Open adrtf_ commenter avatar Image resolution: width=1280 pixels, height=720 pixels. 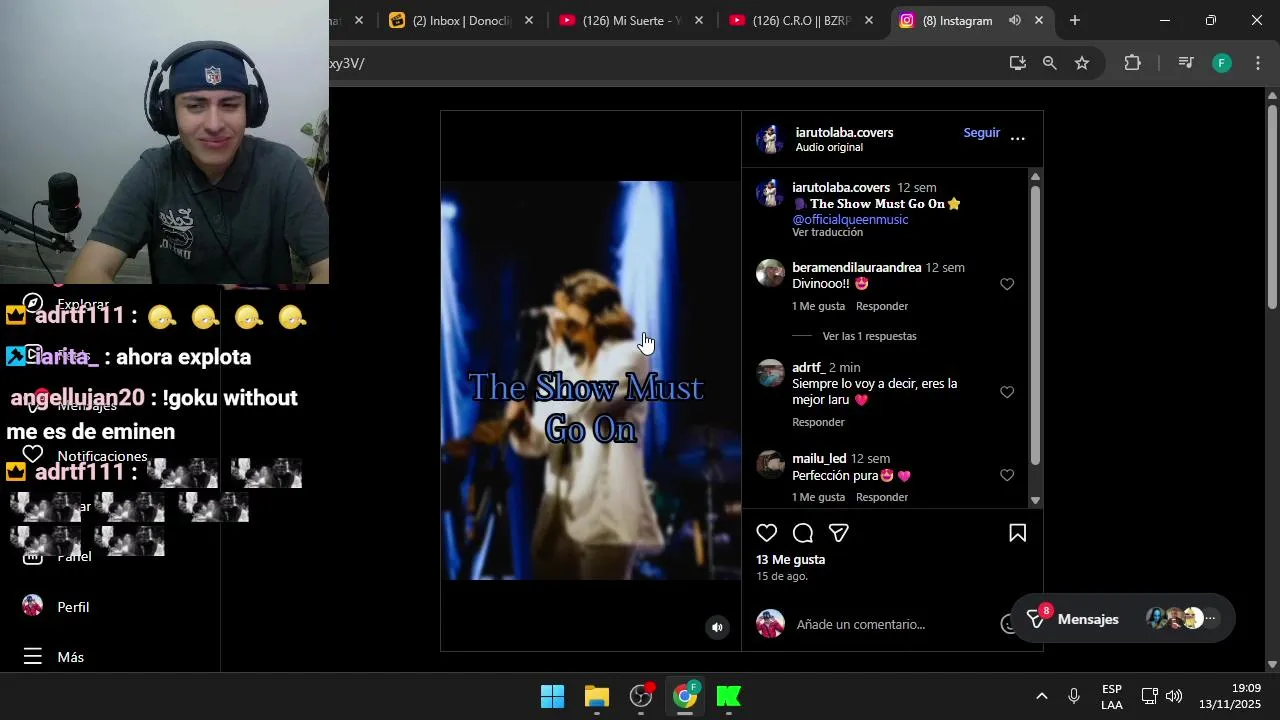tap(770, 373)
